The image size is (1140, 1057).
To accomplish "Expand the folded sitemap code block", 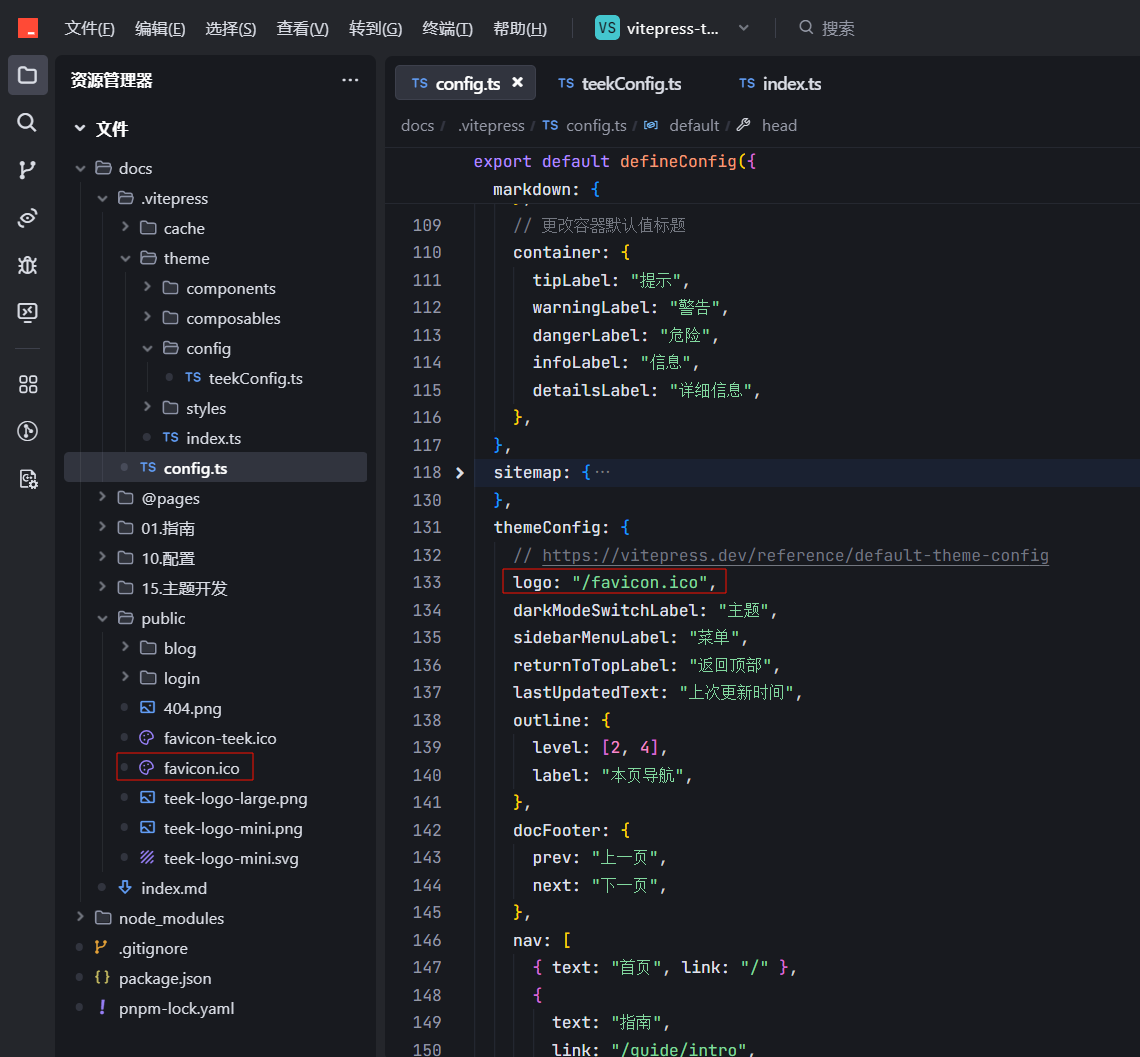I will 459,473.
